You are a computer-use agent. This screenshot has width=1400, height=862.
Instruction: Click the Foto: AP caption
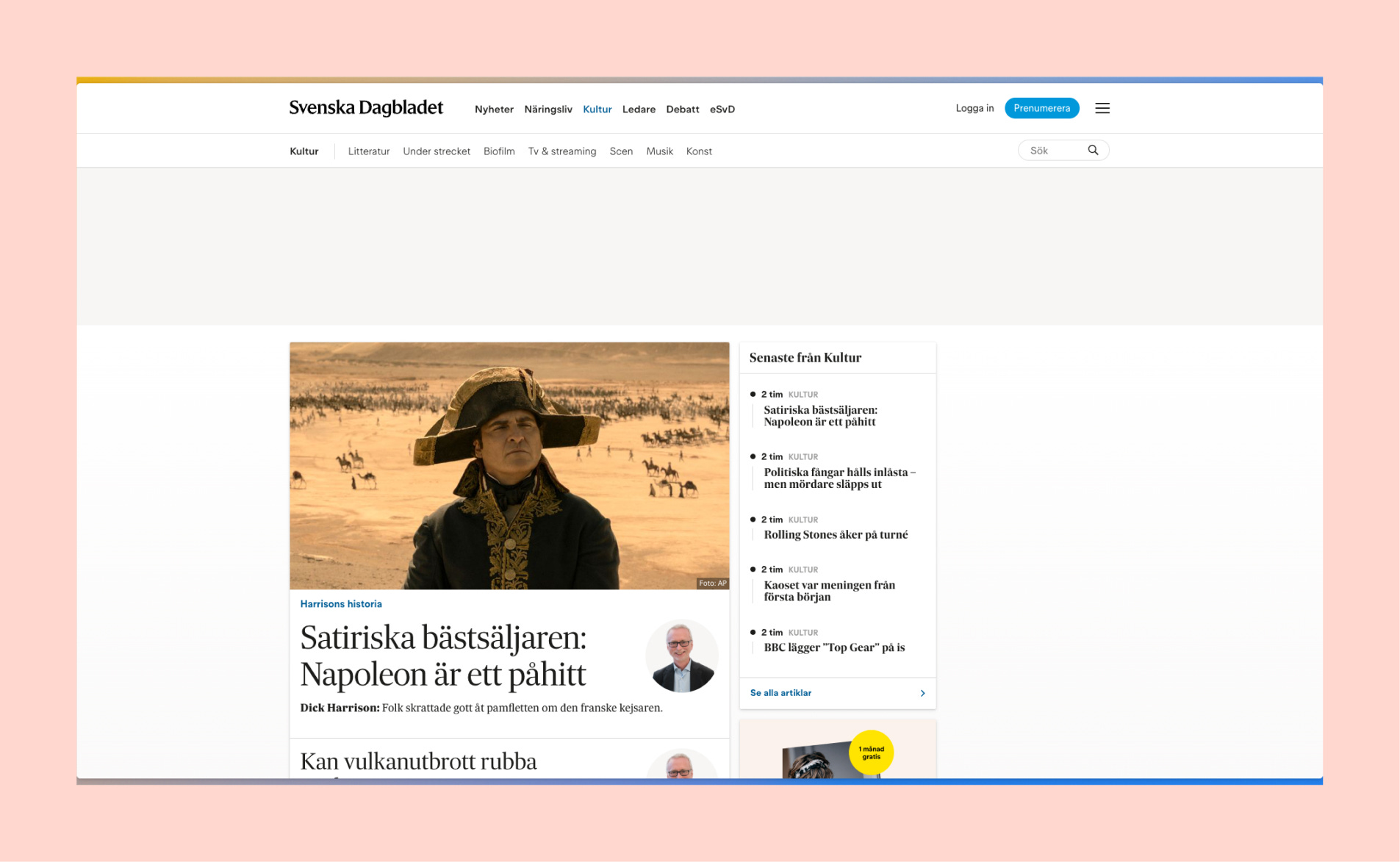[x=712, y=583]
